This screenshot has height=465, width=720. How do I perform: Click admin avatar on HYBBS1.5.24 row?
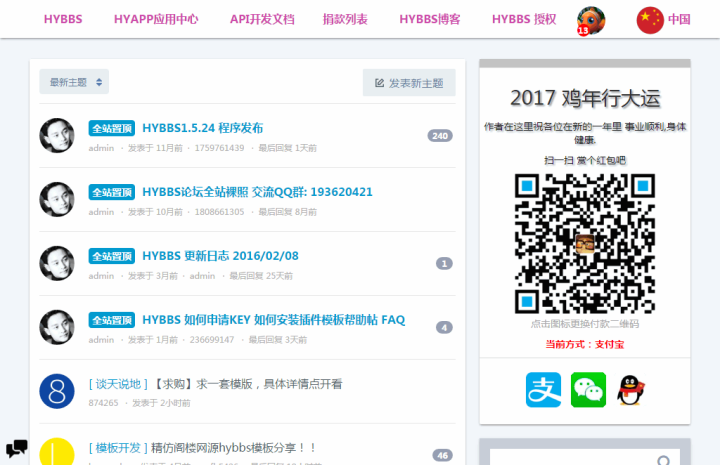coord(57,135)
